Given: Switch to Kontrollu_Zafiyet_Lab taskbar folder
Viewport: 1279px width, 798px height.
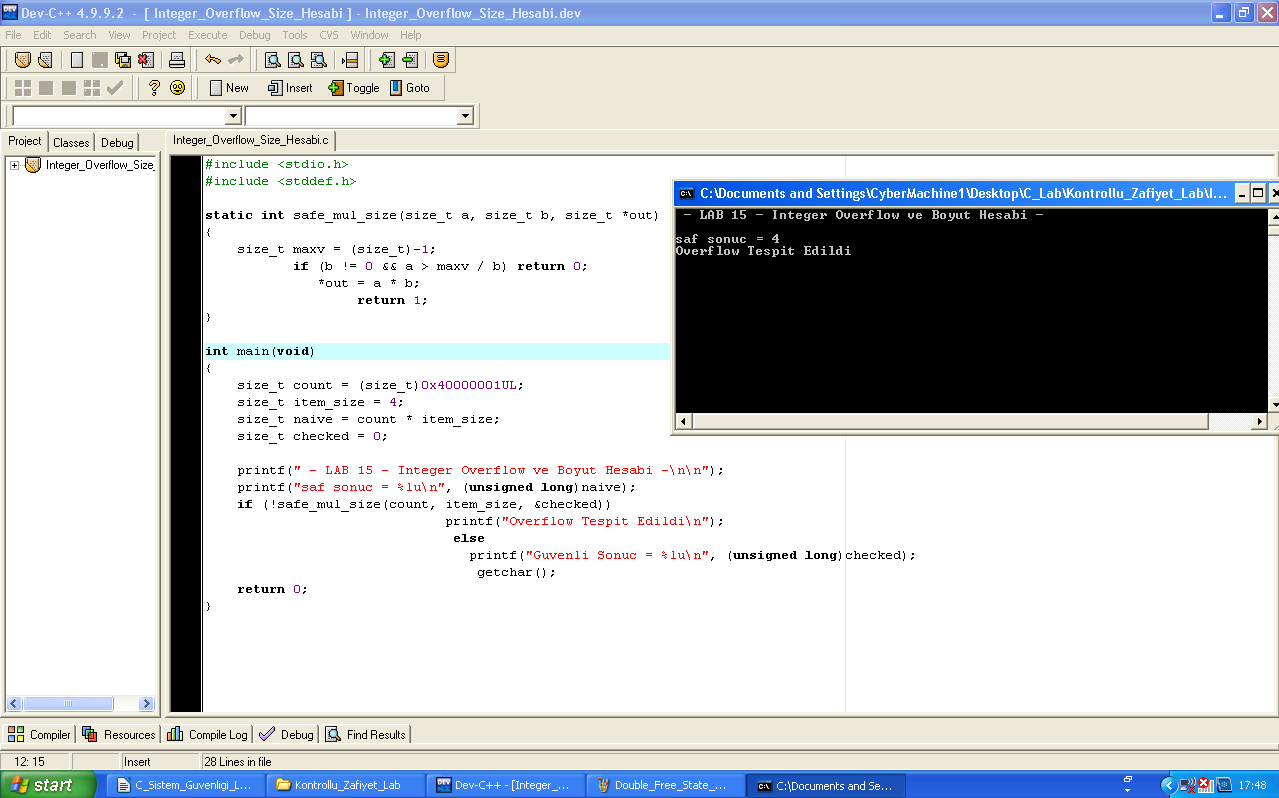Looking at the screenshot, I should (x=346, y=785).
